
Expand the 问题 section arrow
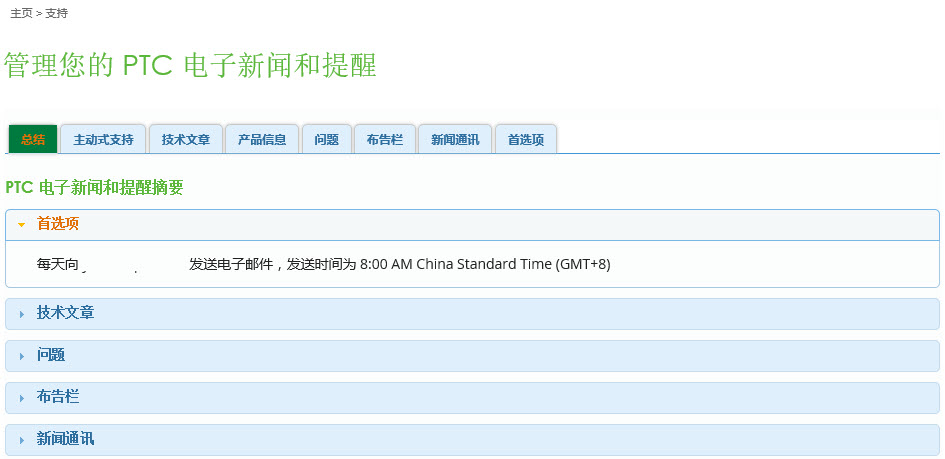22,356
